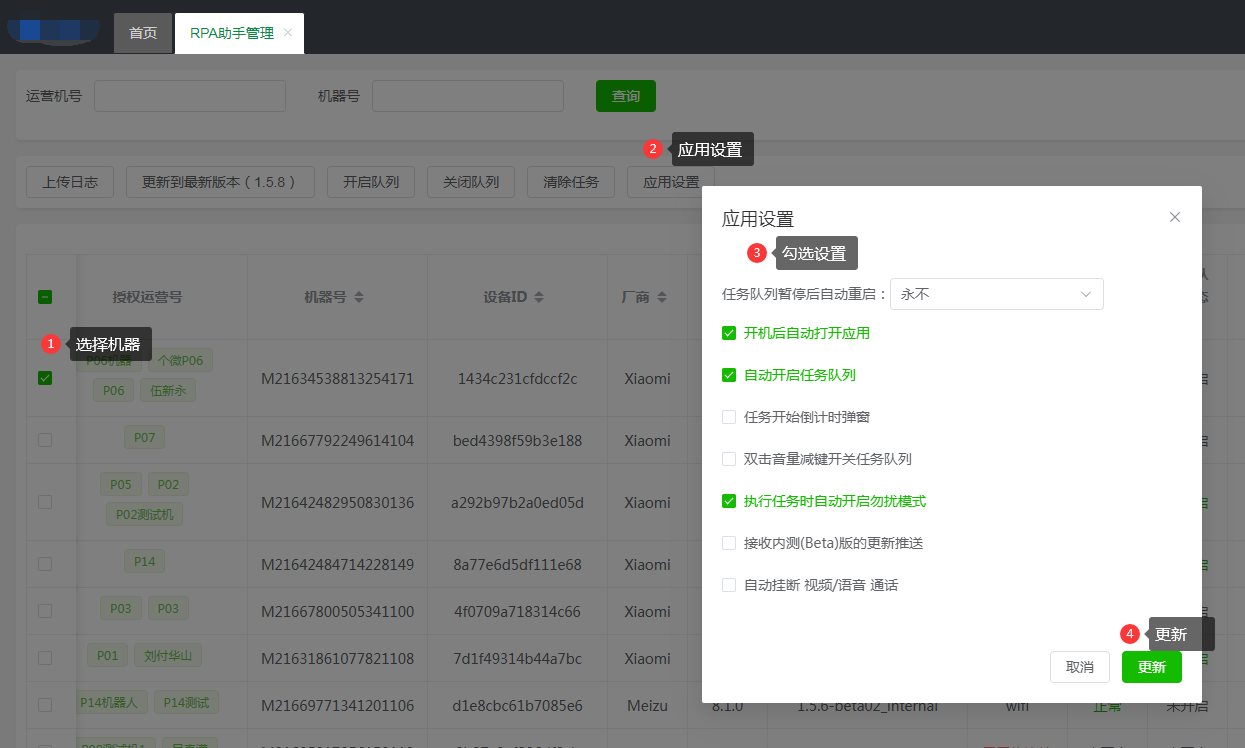Viewport: 1245px width, 748px height.
Task: Sort by 厂商 column sort icon
Action: tap(660, 297)
